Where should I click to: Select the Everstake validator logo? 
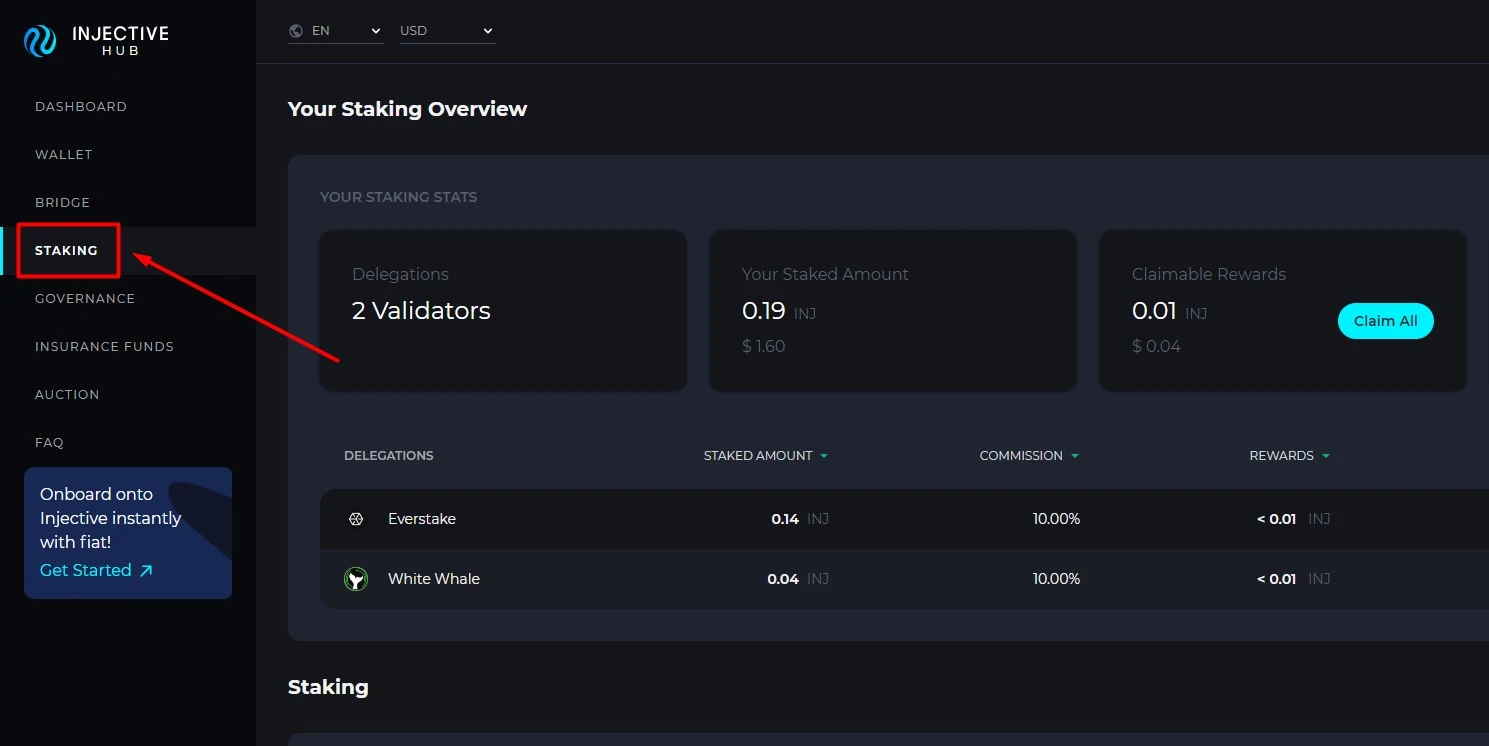tap(357, 518)
